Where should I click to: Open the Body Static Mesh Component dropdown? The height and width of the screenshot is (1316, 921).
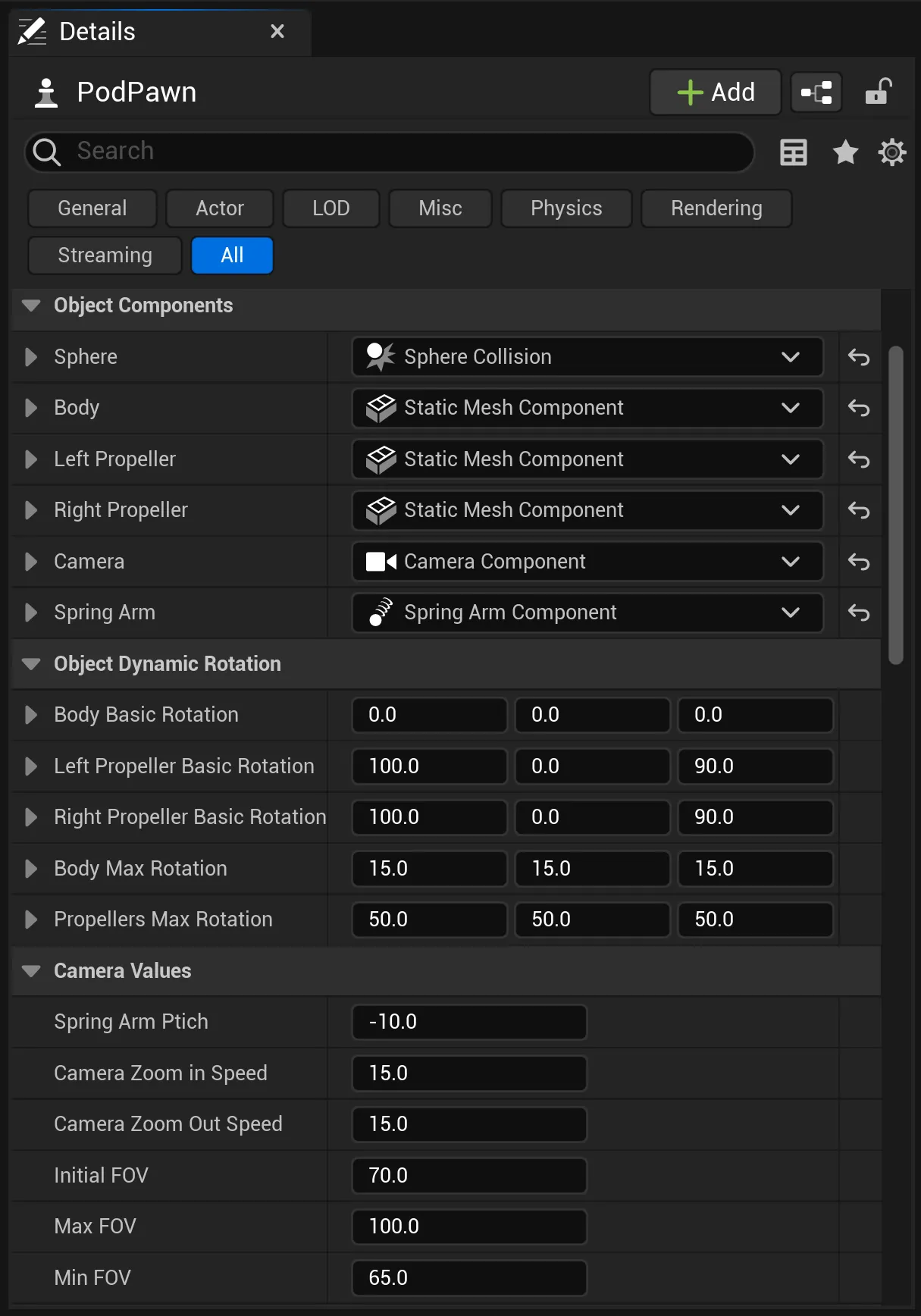click(x=587, y=408)
